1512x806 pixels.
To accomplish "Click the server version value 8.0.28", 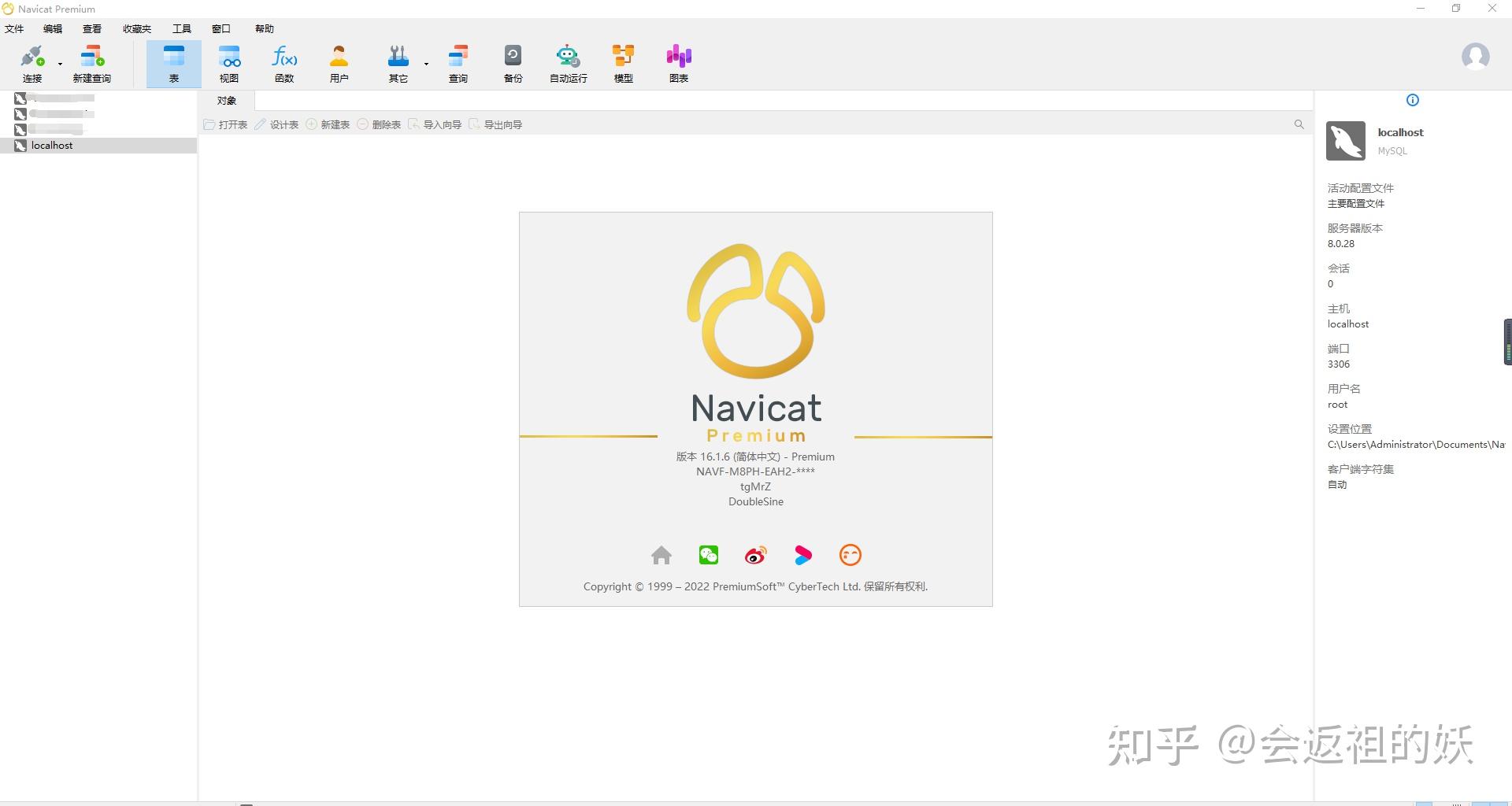I will [x=1341, y=244].
